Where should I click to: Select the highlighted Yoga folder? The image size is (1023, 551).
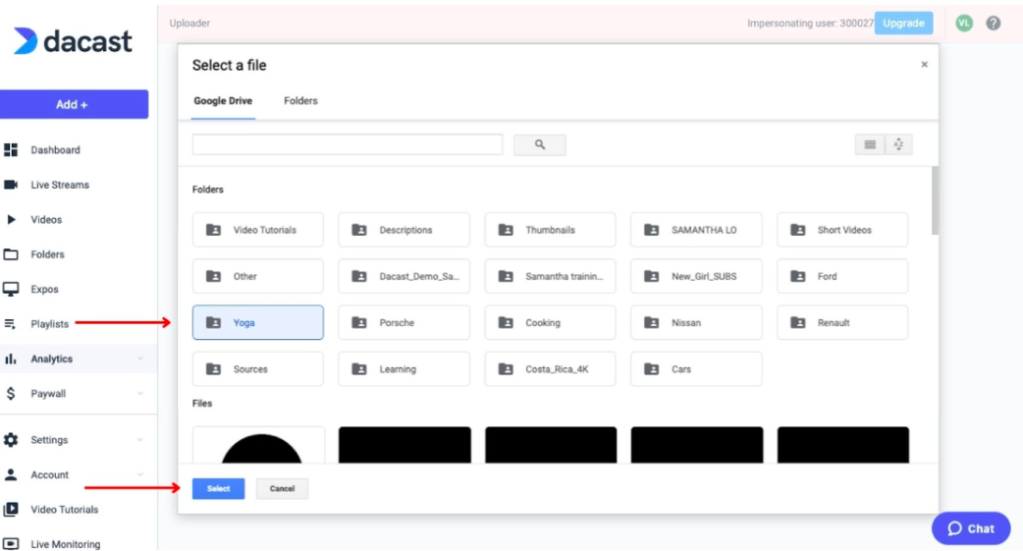click(x=258, y=323)
